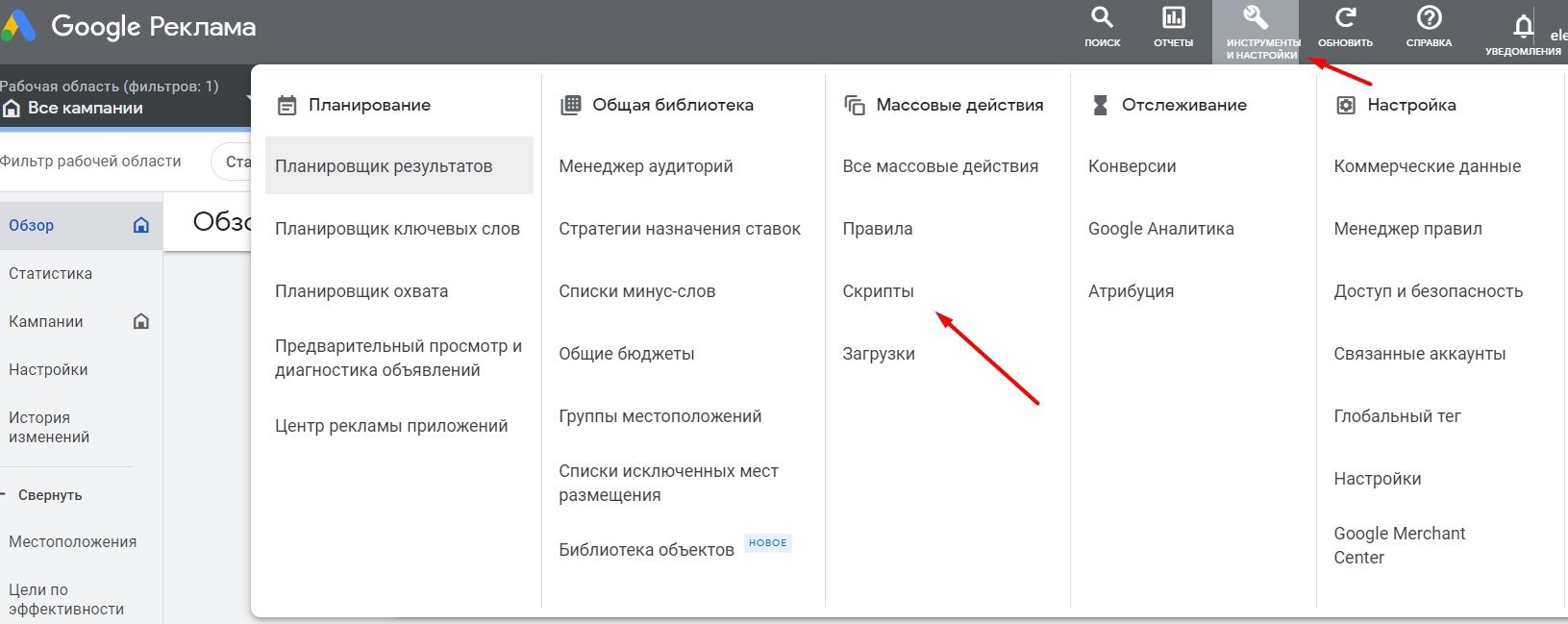Click the Инструменты и настройки wrench icon

(x=1256, y=17)
